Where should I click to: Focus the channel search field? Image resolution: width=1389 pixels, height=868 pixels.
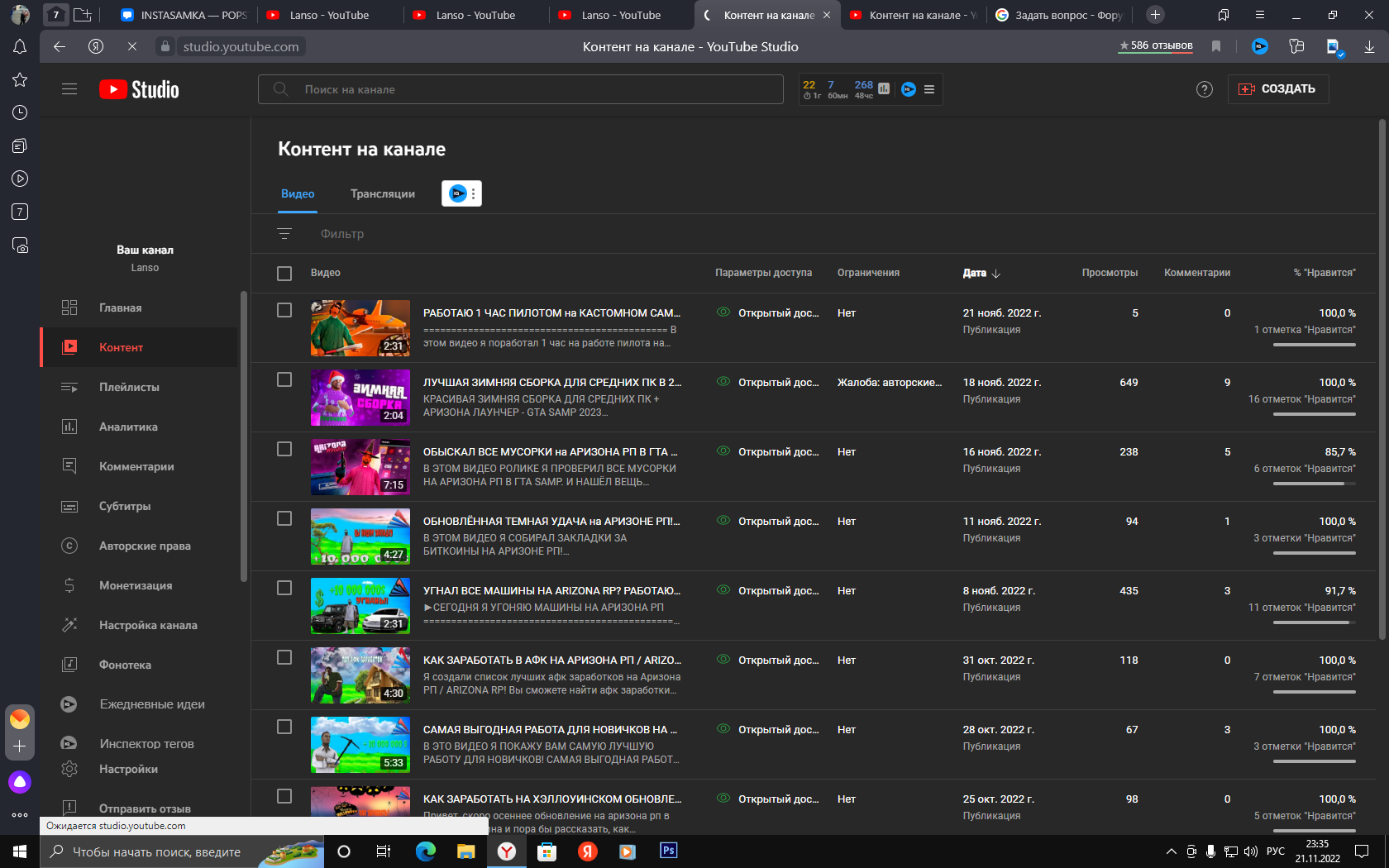pos(521,89)
